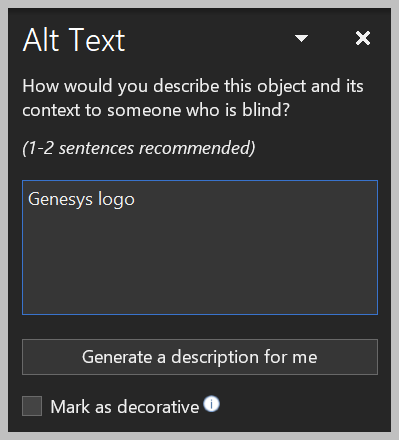Click the word "Genesys" in the text box
Screen dimensions: 399x440
click(x=60, y=200)
